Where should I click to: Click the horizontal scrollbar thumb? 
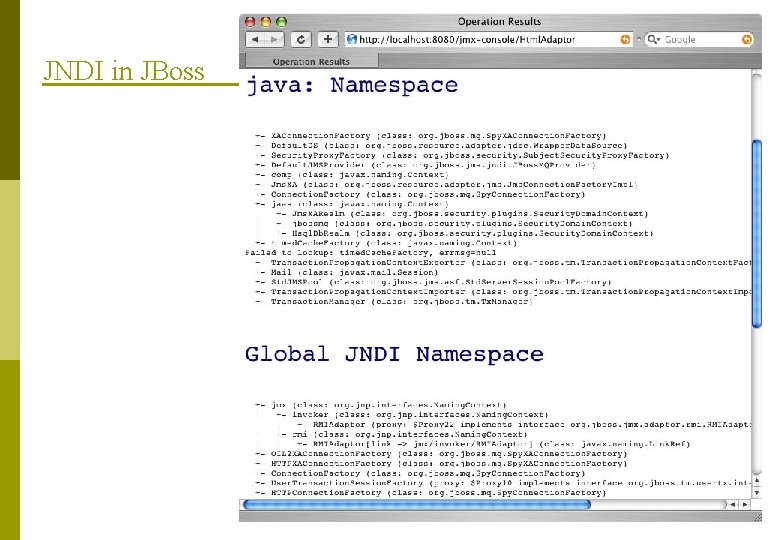[416, 504]
